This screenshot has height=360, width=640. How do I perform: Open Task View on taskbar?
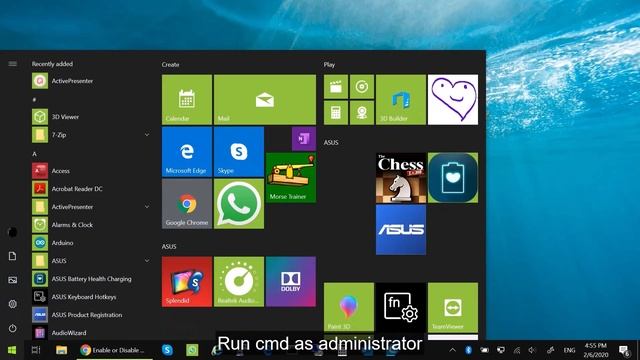click(x=36, y=350)
